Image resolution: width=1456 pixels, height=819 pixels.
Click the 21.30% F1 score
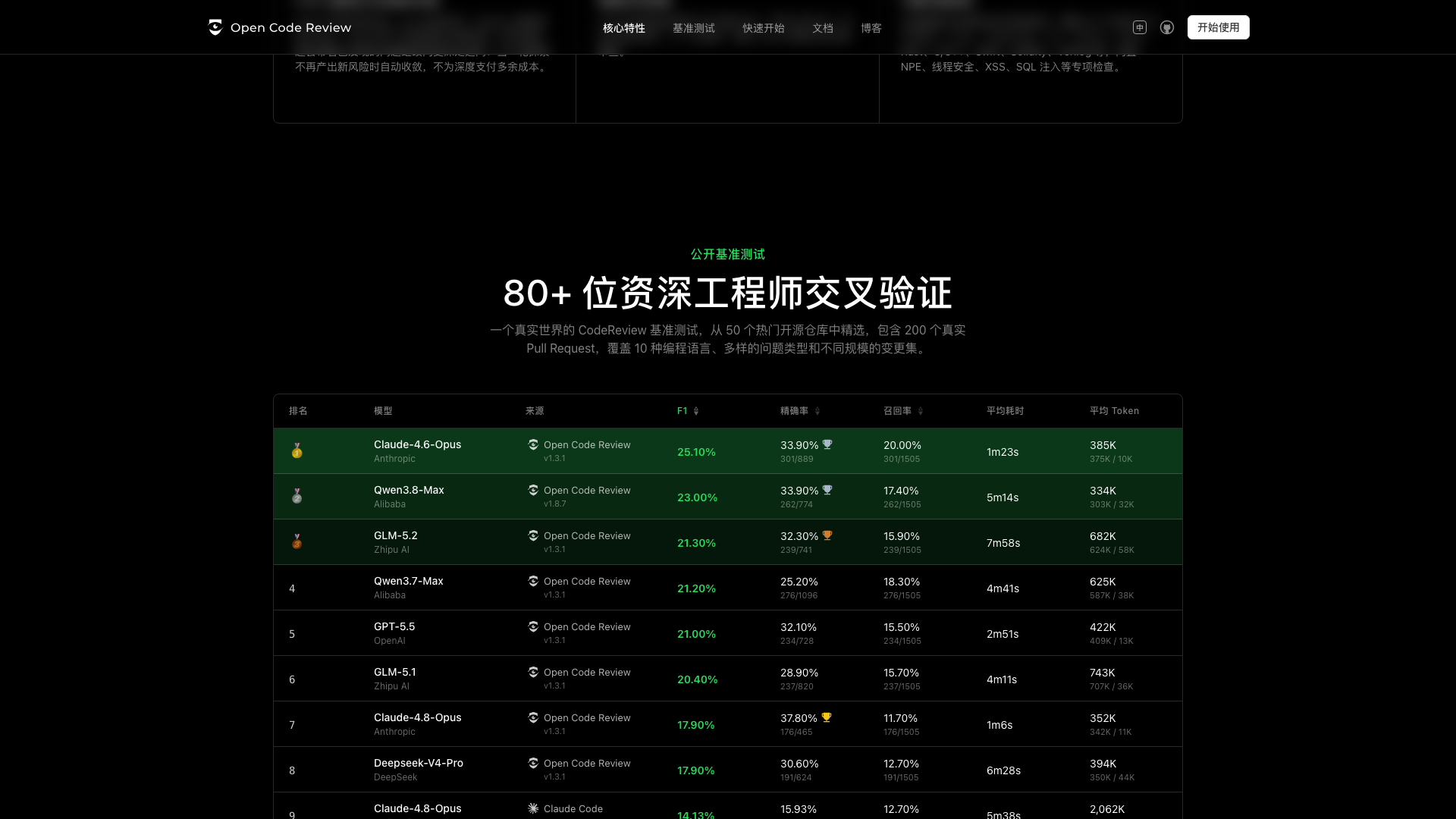[696, 543]
